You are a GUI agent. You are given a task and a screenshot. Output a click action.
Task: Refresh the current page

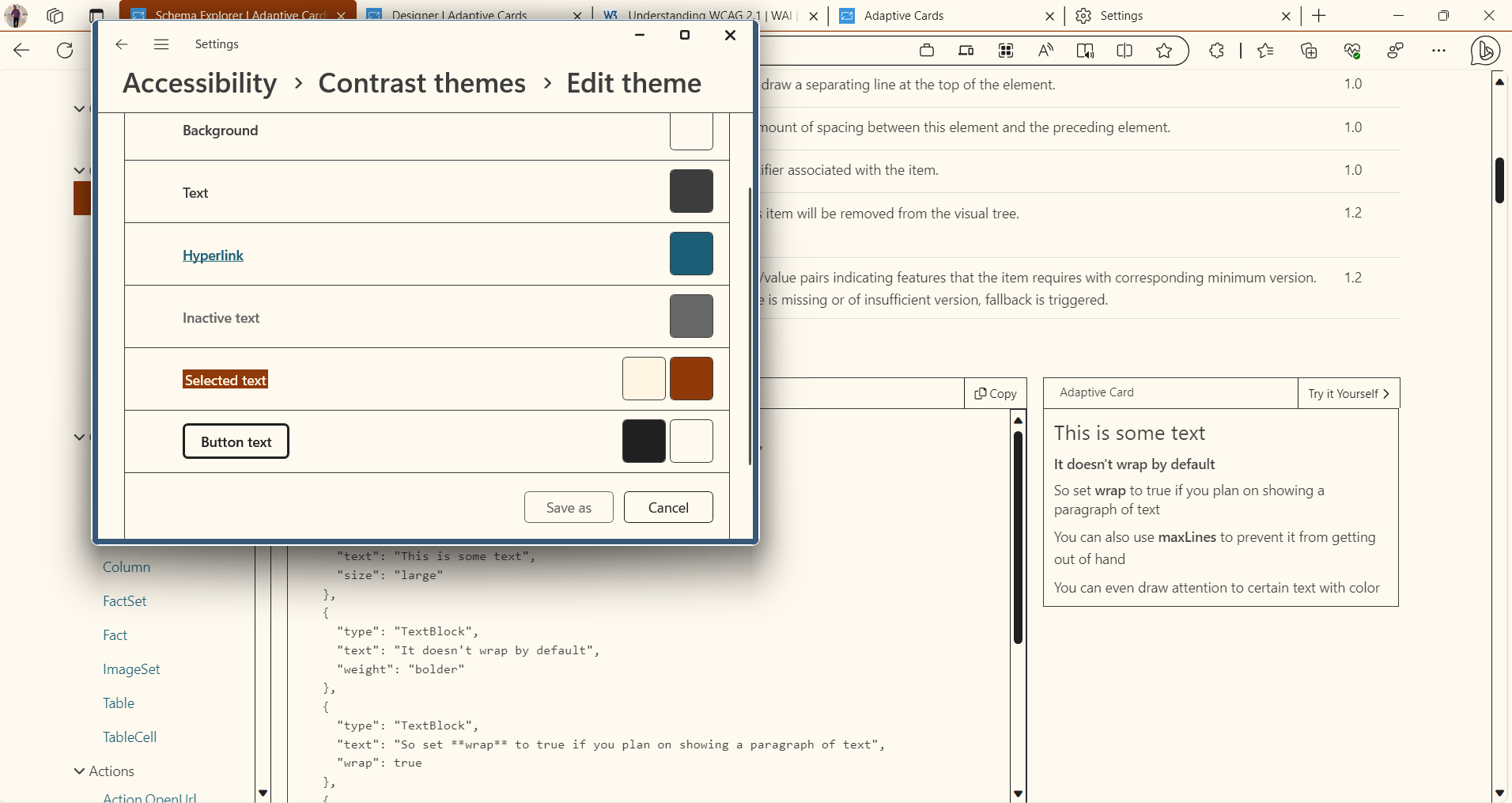pos(65,51)
